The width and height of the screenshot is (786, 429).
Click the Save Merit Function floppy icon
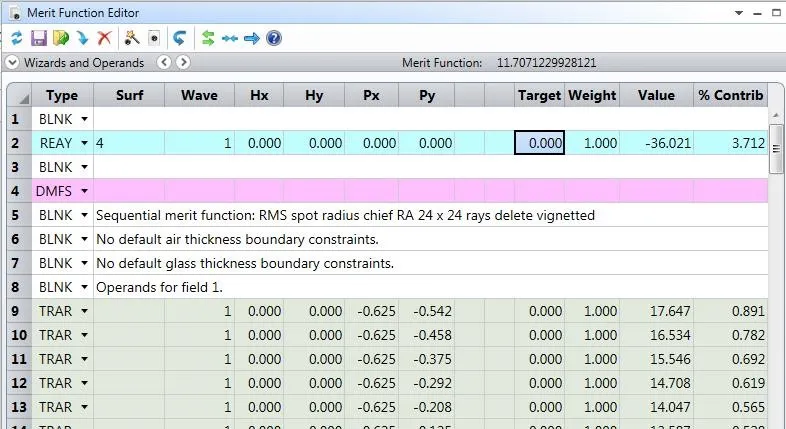click(38, 38)
